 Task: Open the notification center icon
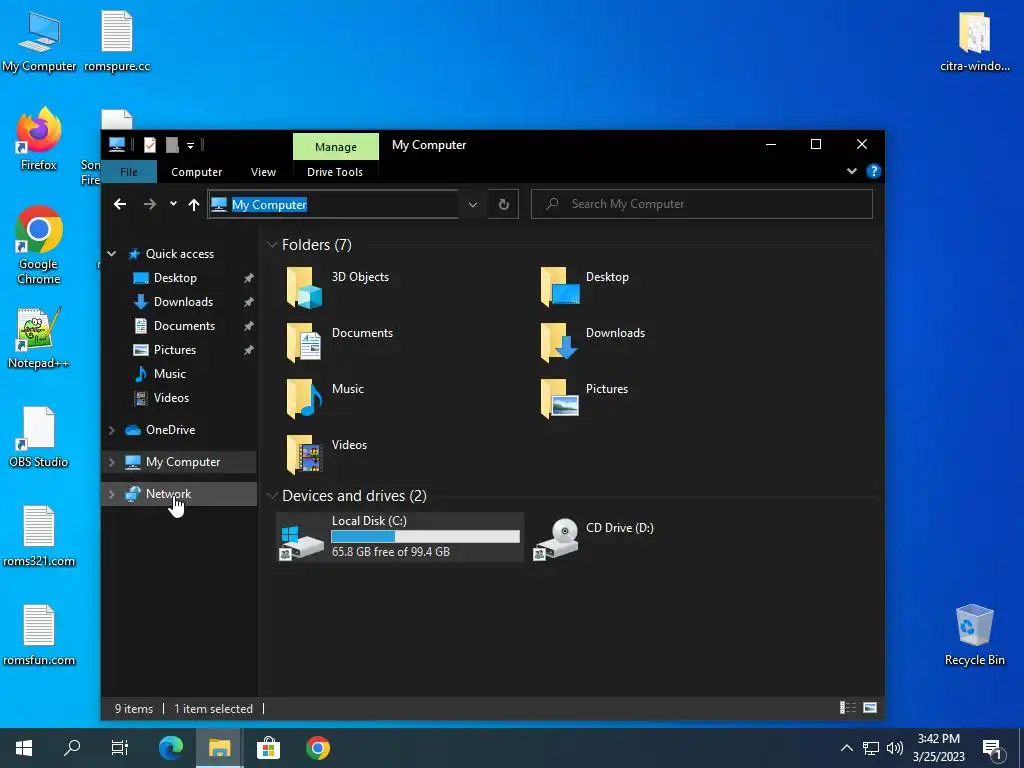[x=993, y=749]
